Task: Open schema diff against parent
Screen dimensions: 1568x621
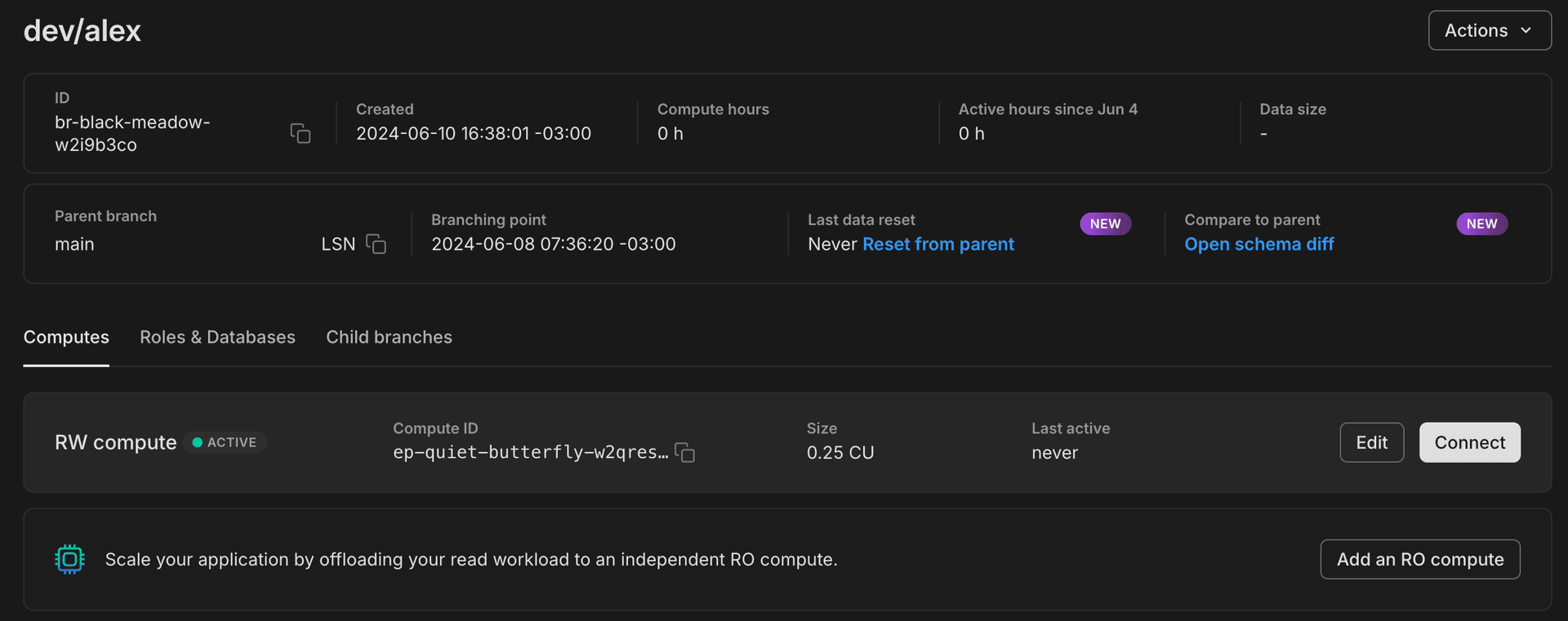Action: [1258, 244]
